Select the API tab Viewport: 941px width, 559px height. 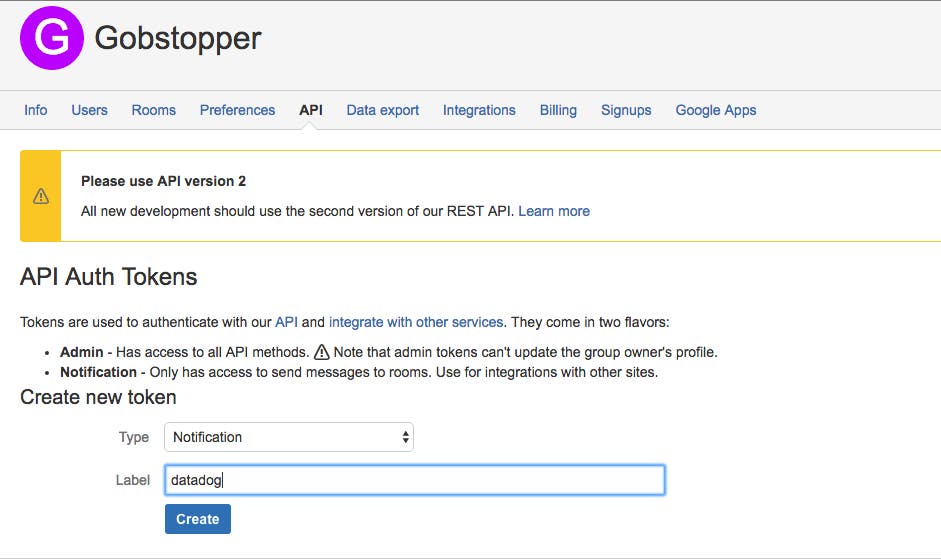point(311,110)
